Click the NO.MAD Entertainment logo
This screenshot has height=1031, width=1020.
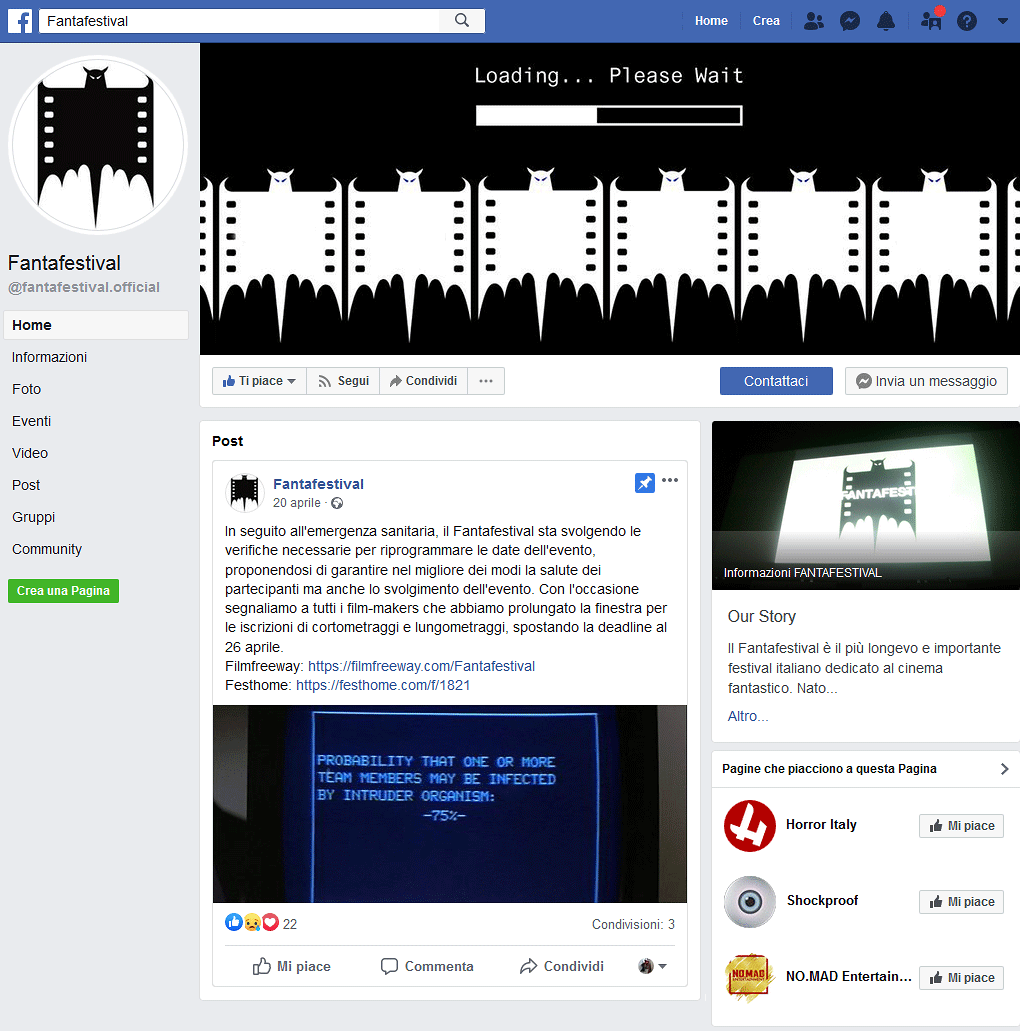[748, 977]
